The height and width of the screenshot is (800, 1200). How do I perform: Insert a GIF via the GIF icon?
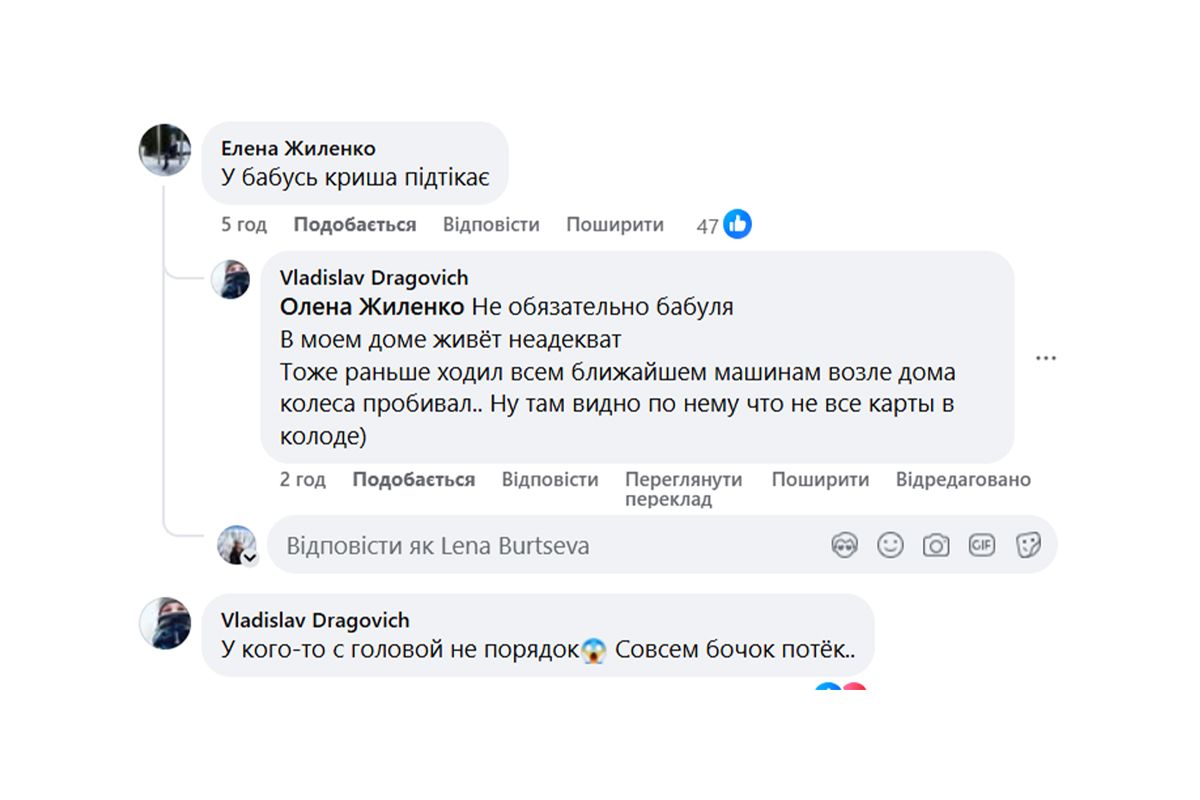pyautogui.click(x=982, y=545)
